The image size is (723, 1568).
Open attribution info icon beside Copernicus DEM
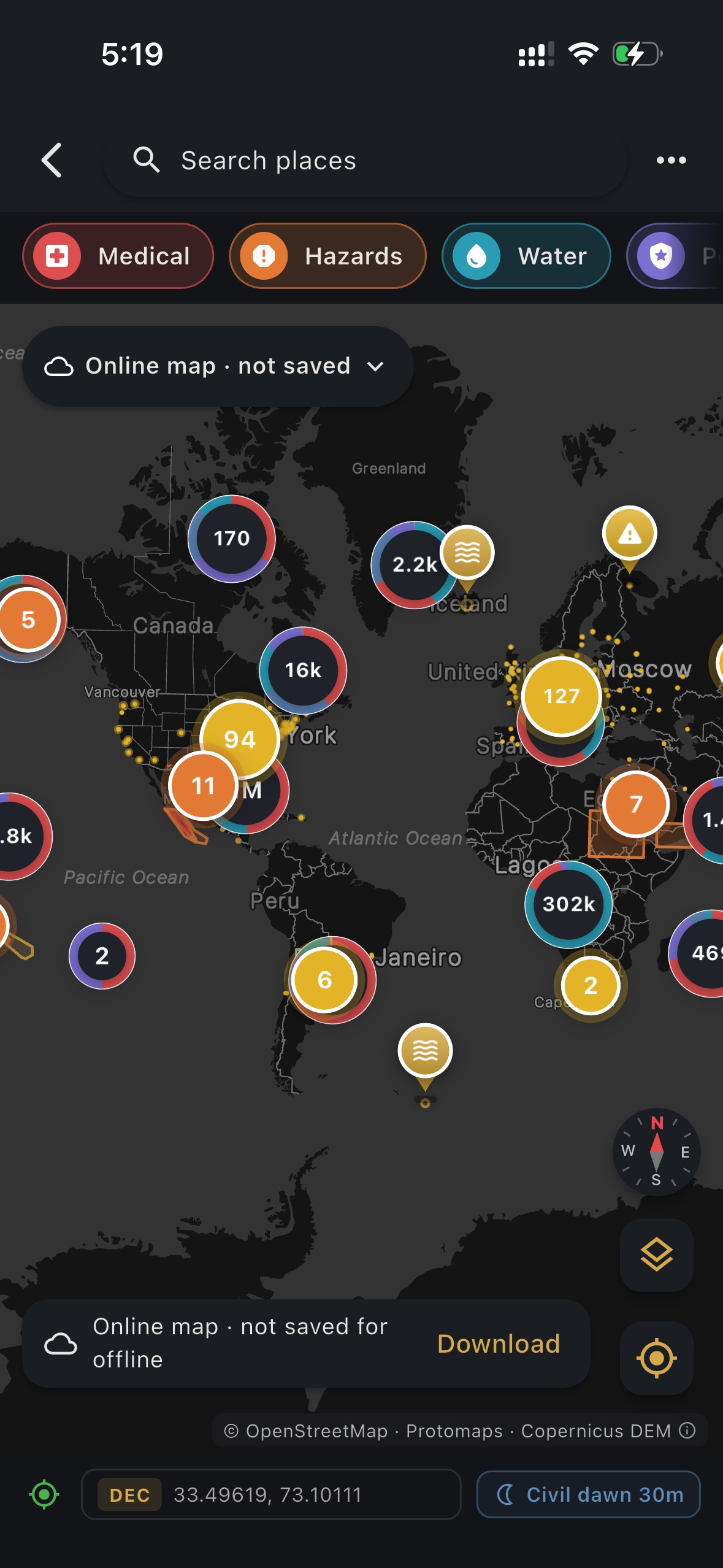pos(687,1431)
